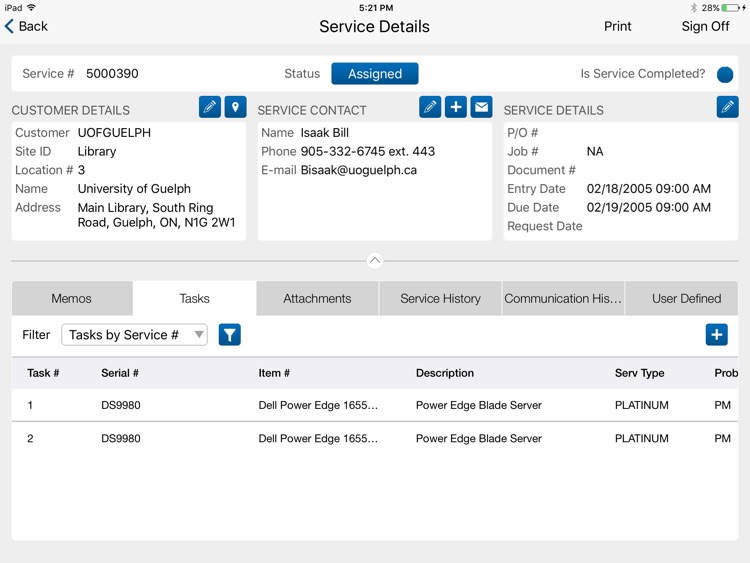Image resolution: width=750 pixels, height=563 pixels.
Task: Tap 5:21 PM clock in status bar
Action: 376,8
